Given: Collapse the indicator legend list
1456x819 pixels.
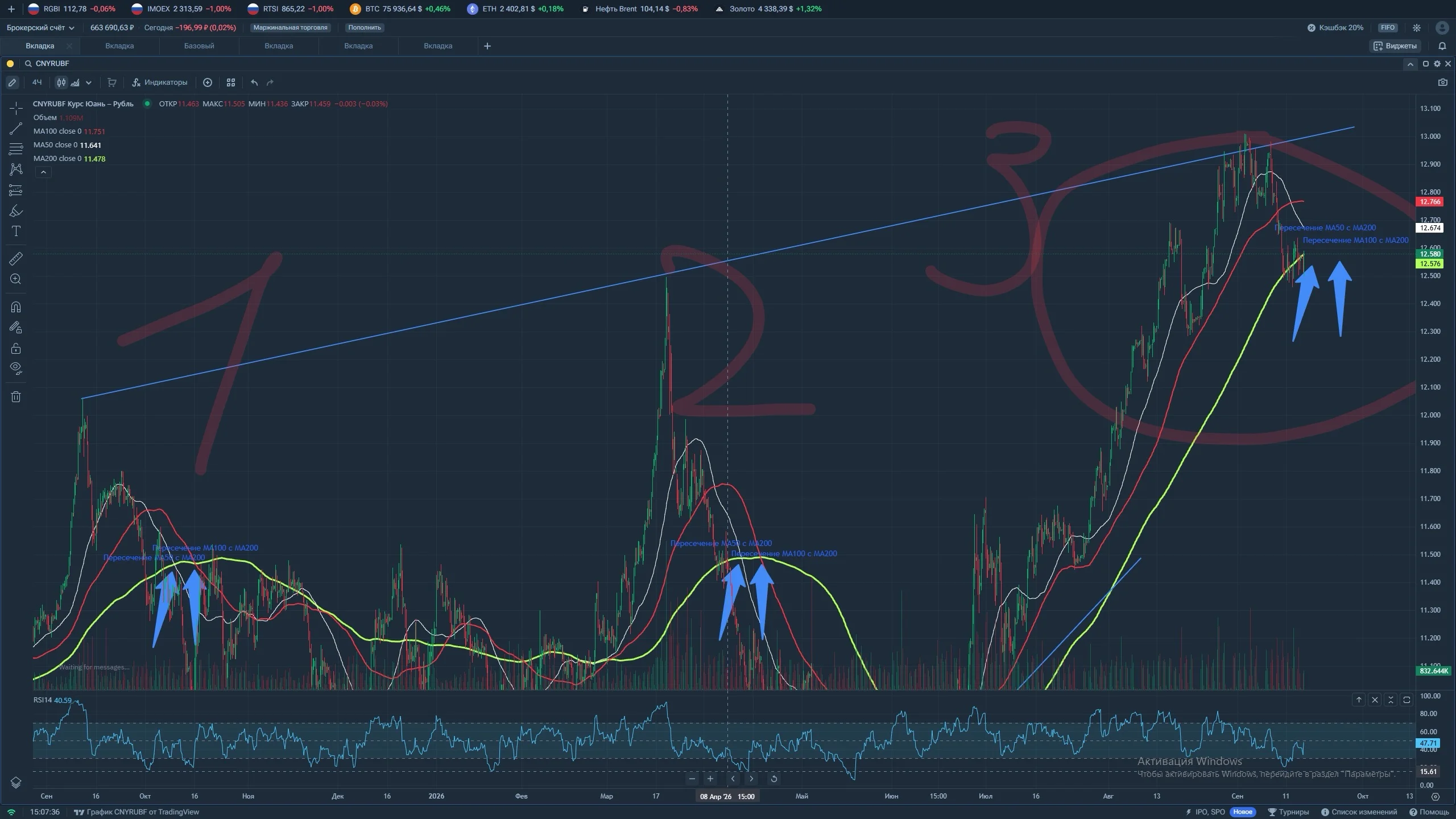Looking at the screenshot, I should pos(43,172).
